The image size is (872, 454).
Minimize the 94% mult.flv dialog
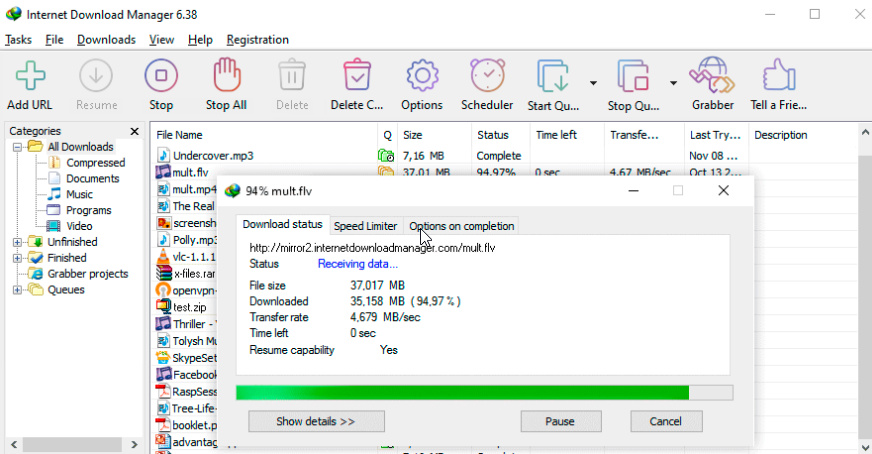coord(633,191)
